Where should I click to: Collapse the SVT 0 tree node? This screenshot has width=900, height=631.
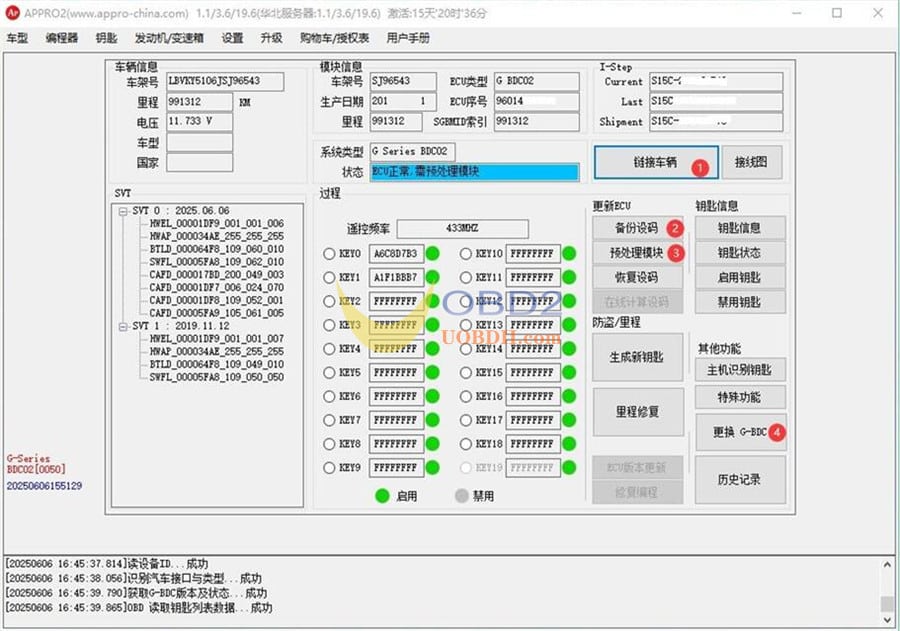(123, 211)
